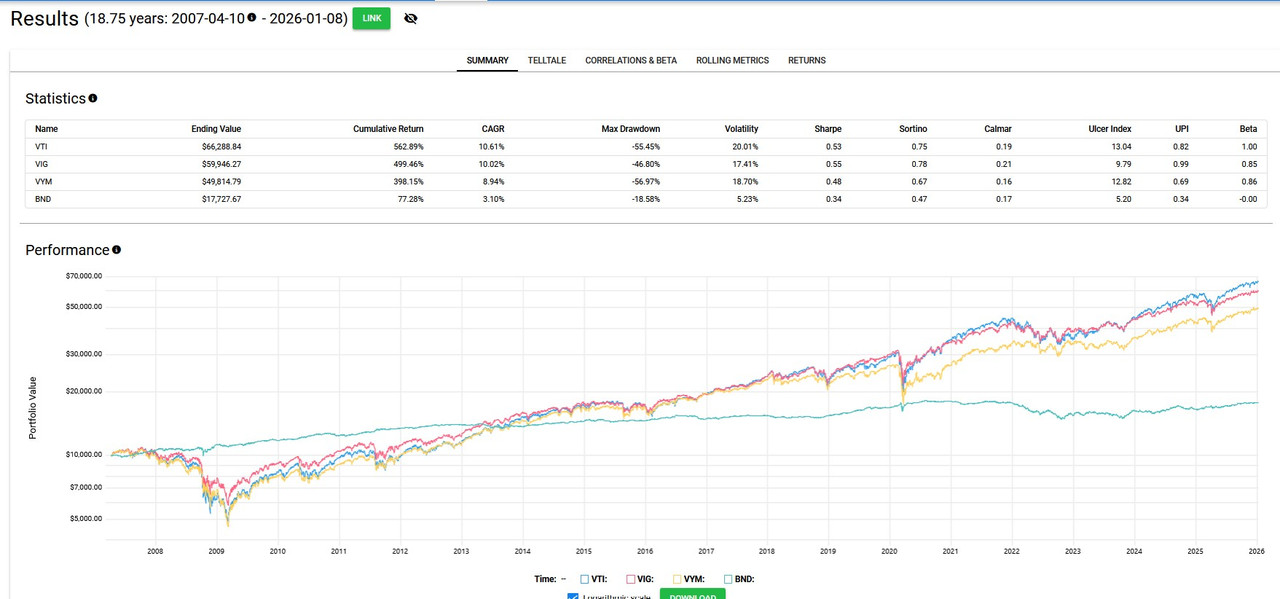This screenshot has width=1280, height=599.
Task: Click the ending value $17,727.67
Action: click(x=221, y=199)
